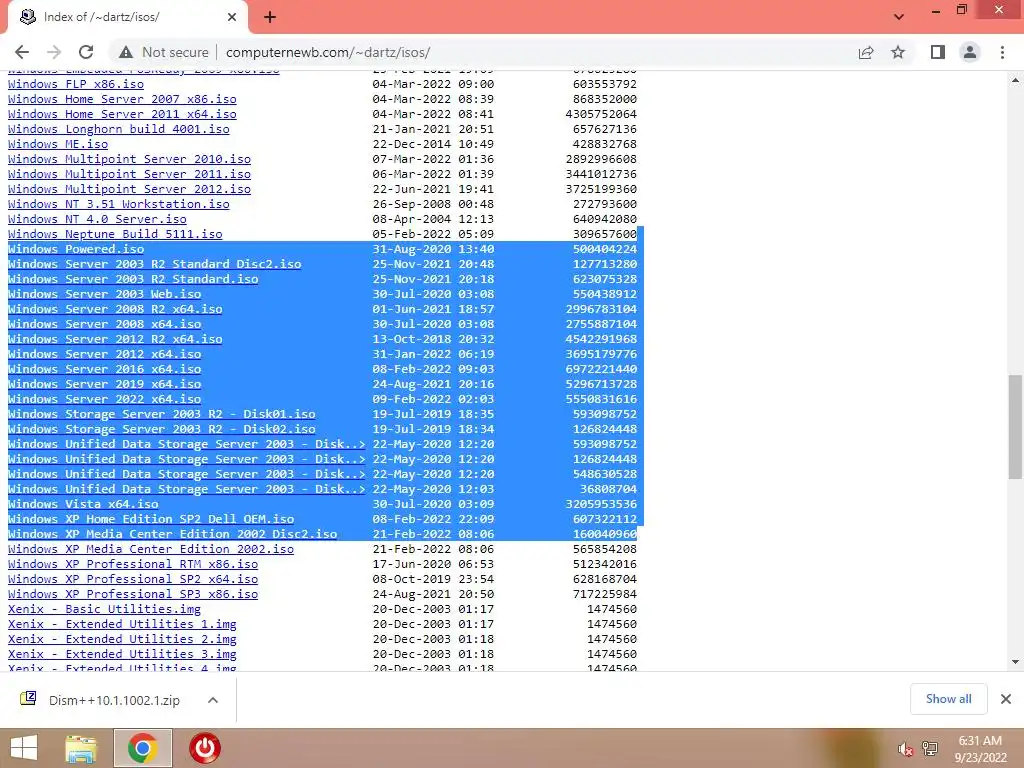The width and height of the screenshot is (1024, 768).
Task: Open Windows Multipoint Server 2011.iso
Action: point(129,174)
